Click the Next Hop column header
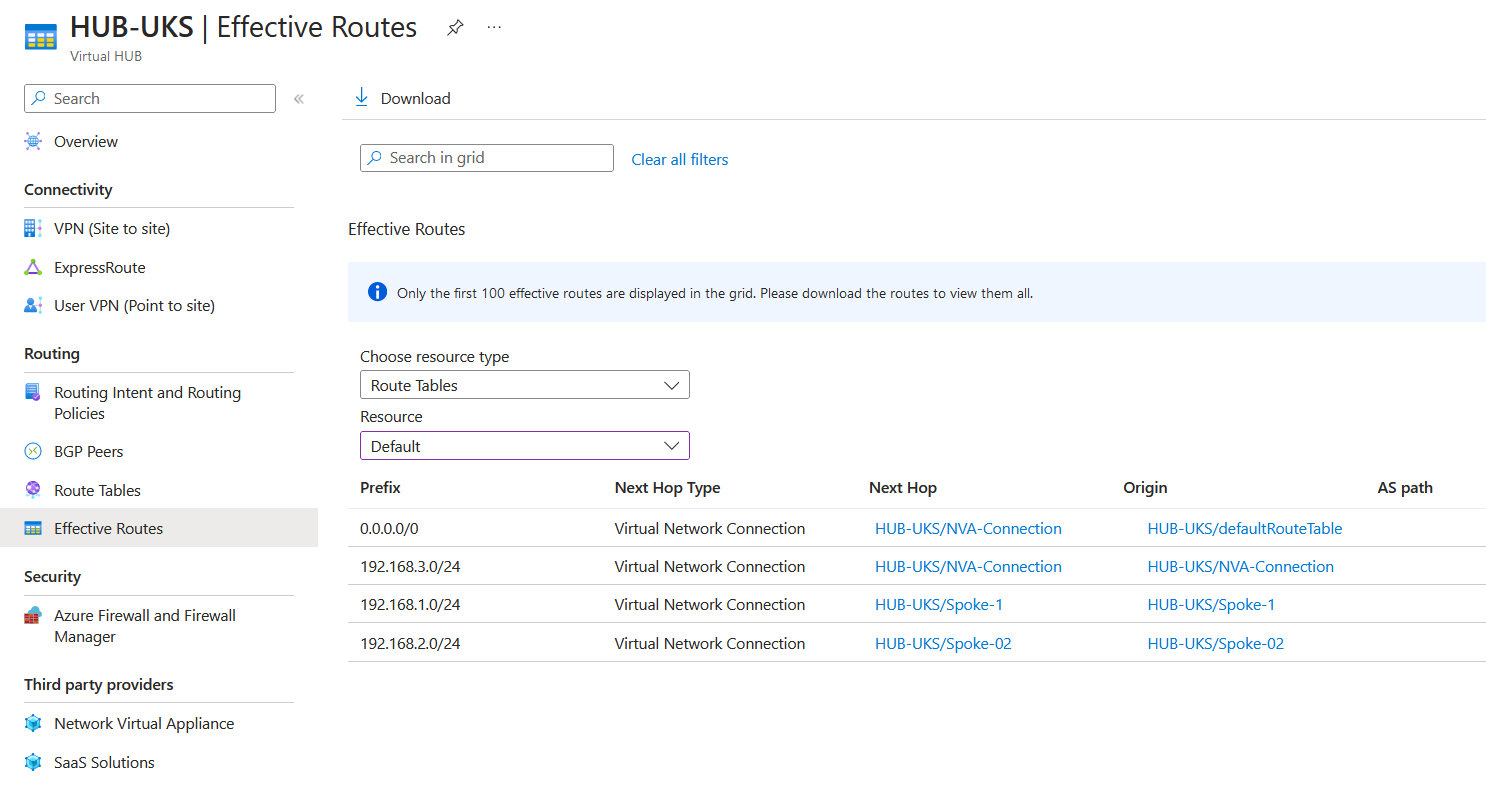1486x804 pixels. pyautogui.click(x=903, y=488)
